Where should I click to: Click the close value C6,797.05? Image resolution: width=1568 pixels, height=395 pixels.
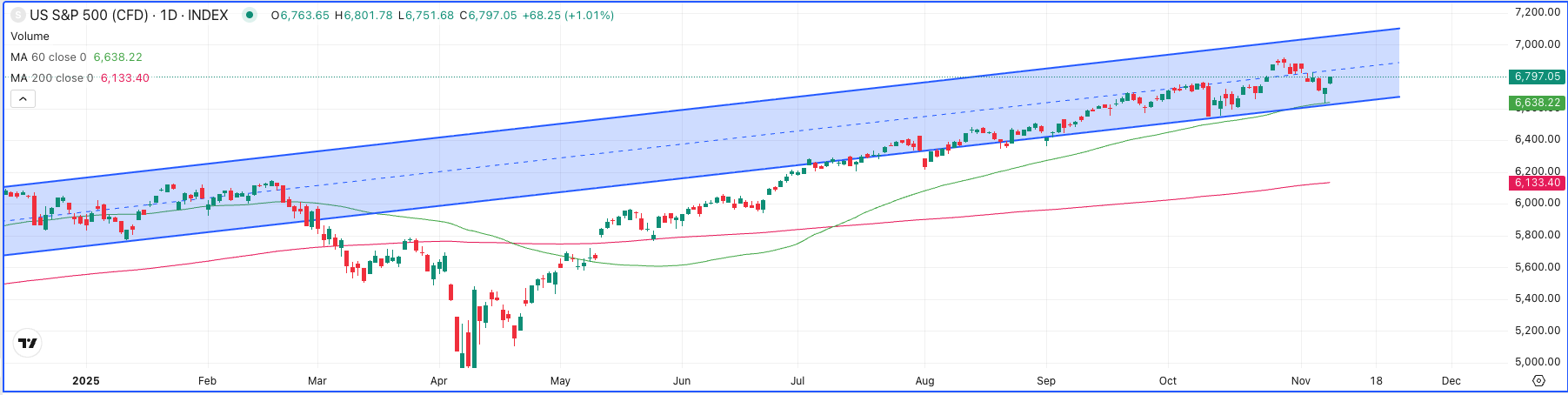(488, 15)
